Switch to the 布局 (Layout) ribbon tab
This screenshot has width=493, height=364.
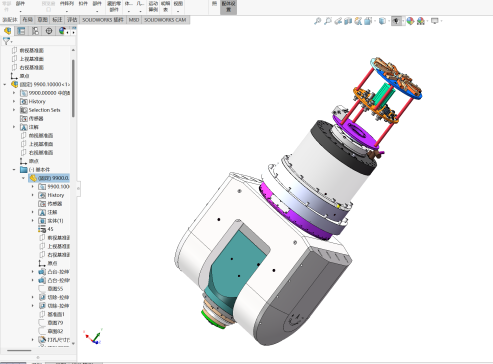27,20
